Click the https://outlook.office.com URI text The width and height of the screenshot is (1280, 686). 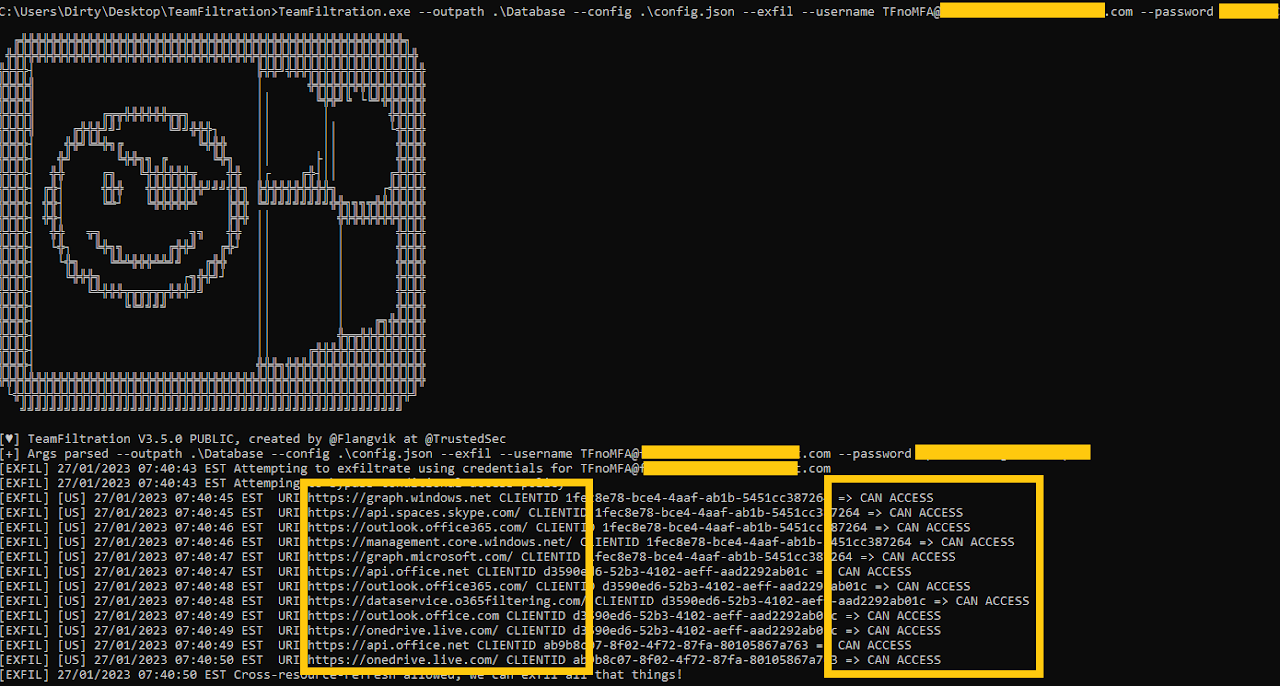click(404, 616)
